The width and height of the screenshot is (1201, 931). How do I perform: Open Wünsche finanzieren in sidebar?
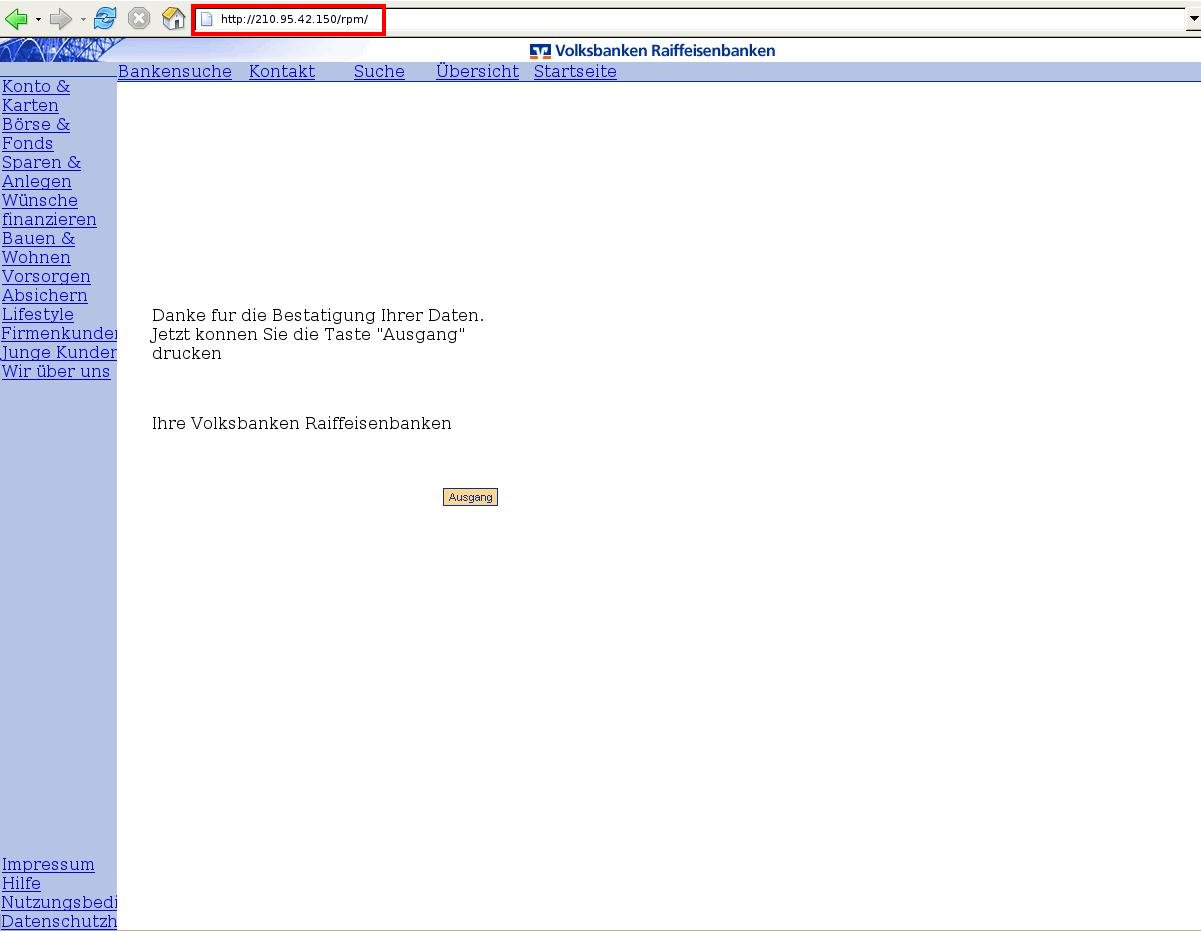coord(49,210)
